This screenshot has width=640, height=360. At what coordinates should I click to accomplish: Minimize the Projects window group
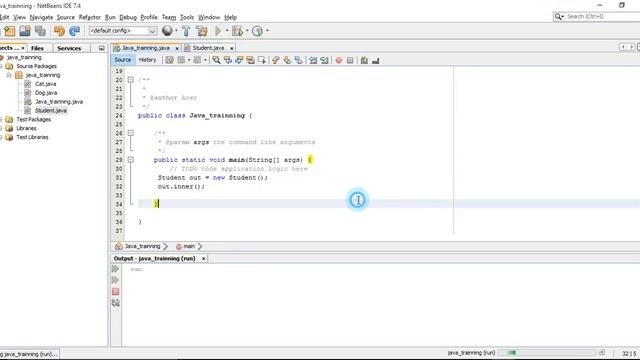point(102,48)
